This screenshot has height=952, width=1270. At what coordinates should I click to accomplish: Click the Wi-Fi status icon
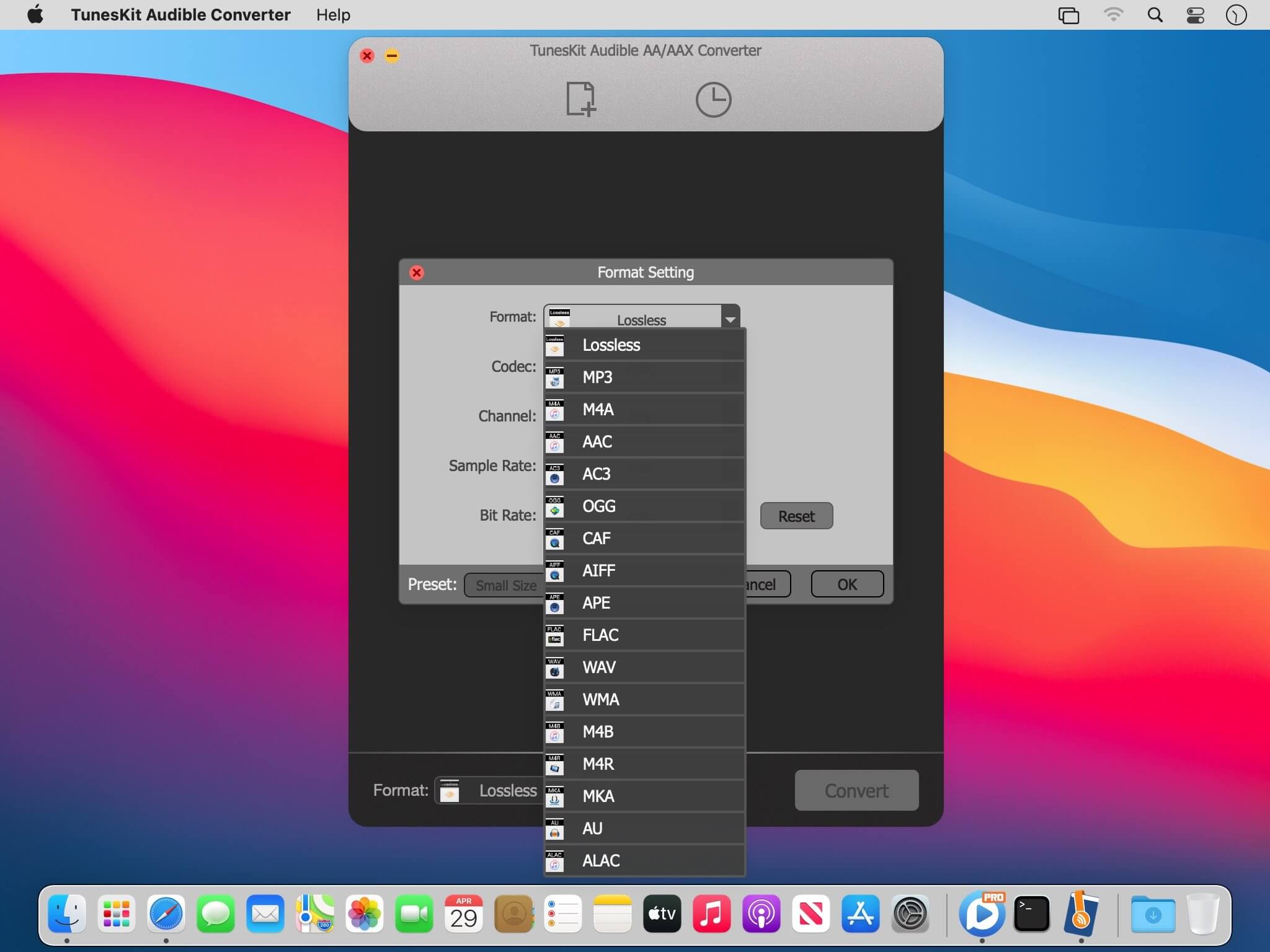(1114, 14)
